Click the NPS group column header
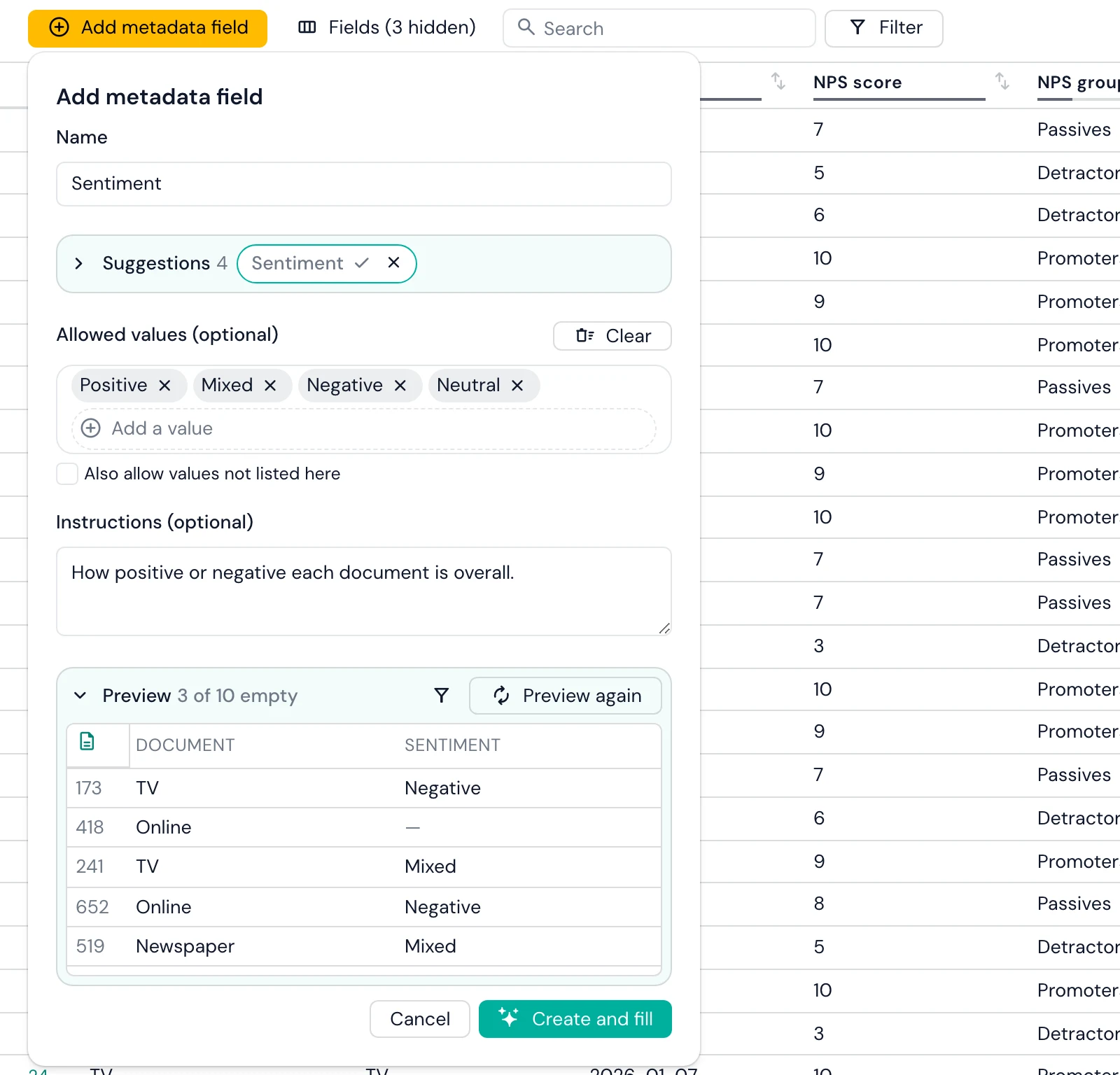The width and height of the screenshot is (1120, 1075). tap(1078, 83)
